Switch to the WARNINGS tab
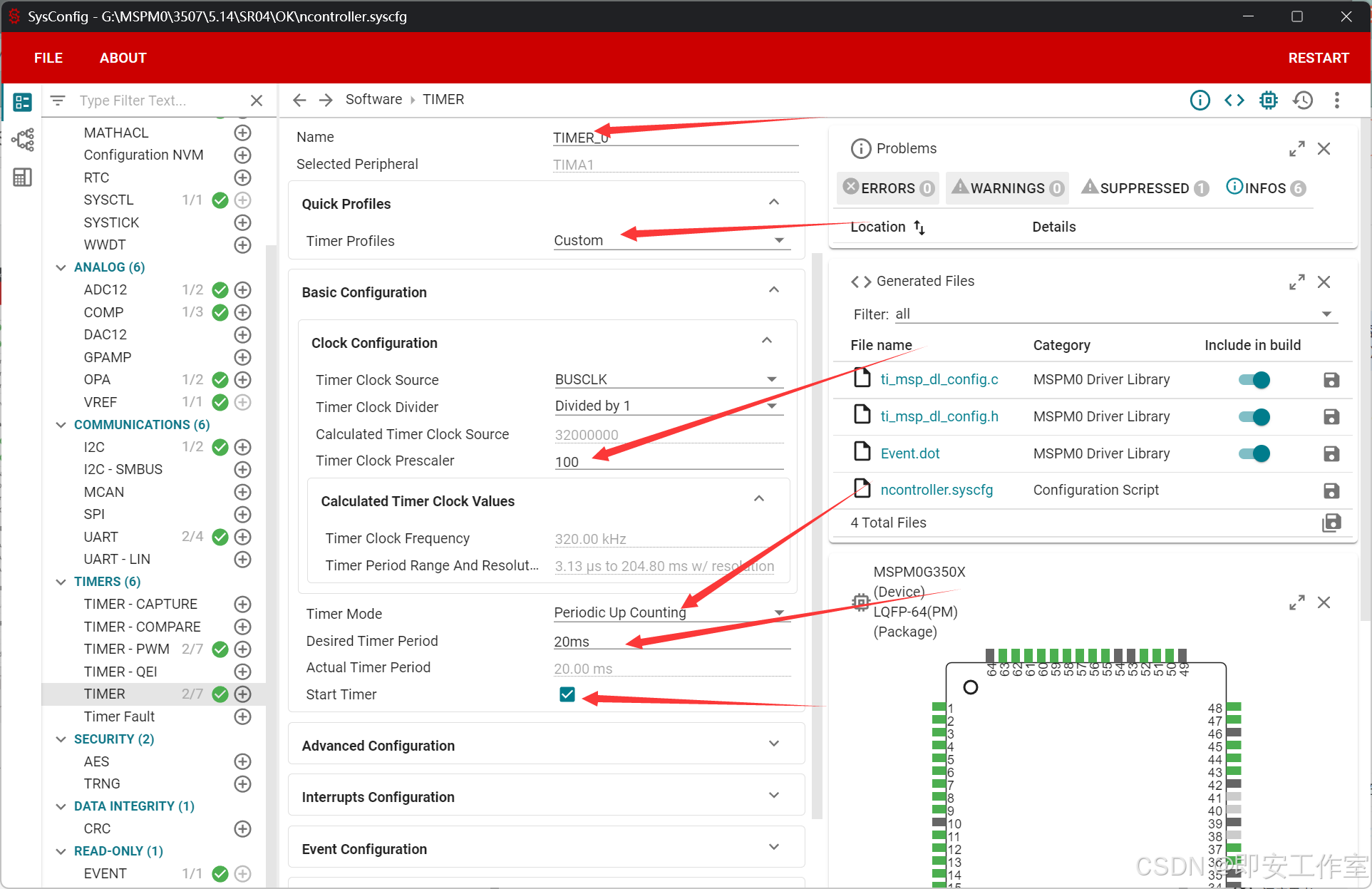The image size is (1372, 889). point(1007,188)
